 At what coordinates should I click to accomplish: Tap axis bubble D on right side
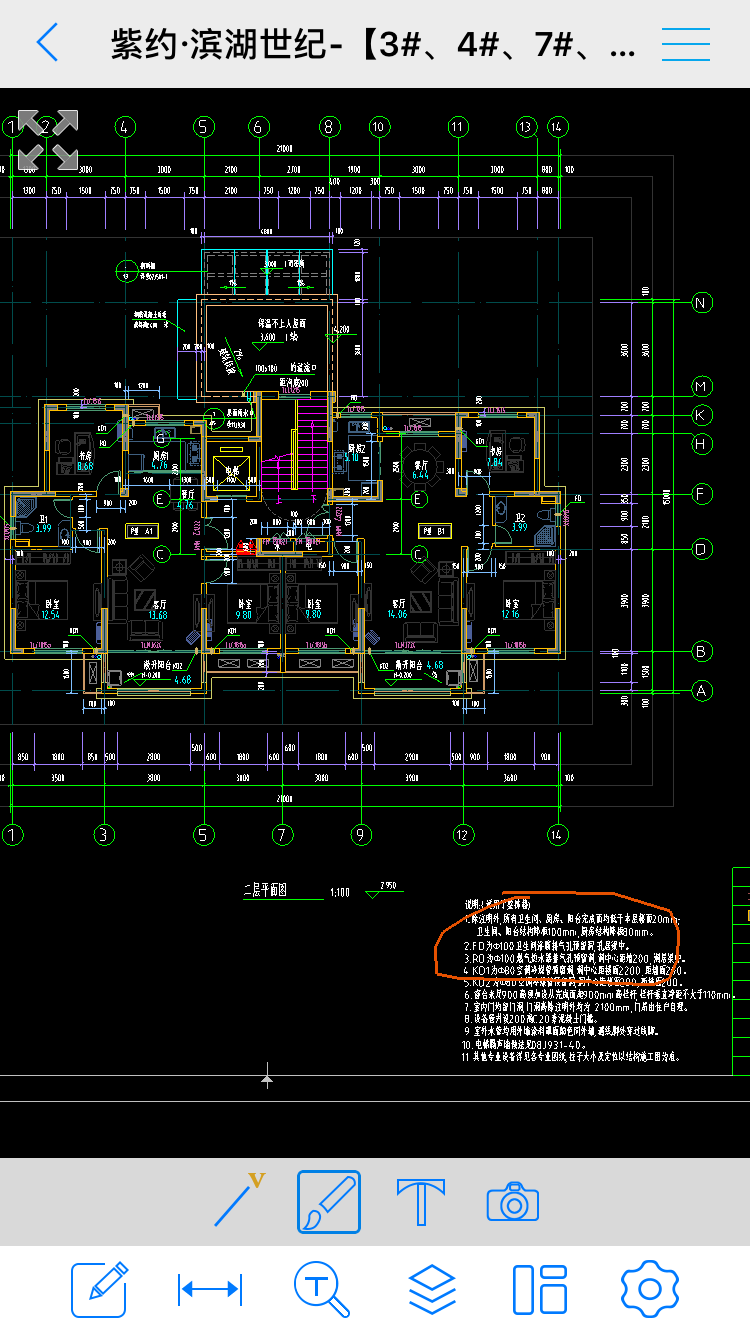click(701, 549)
